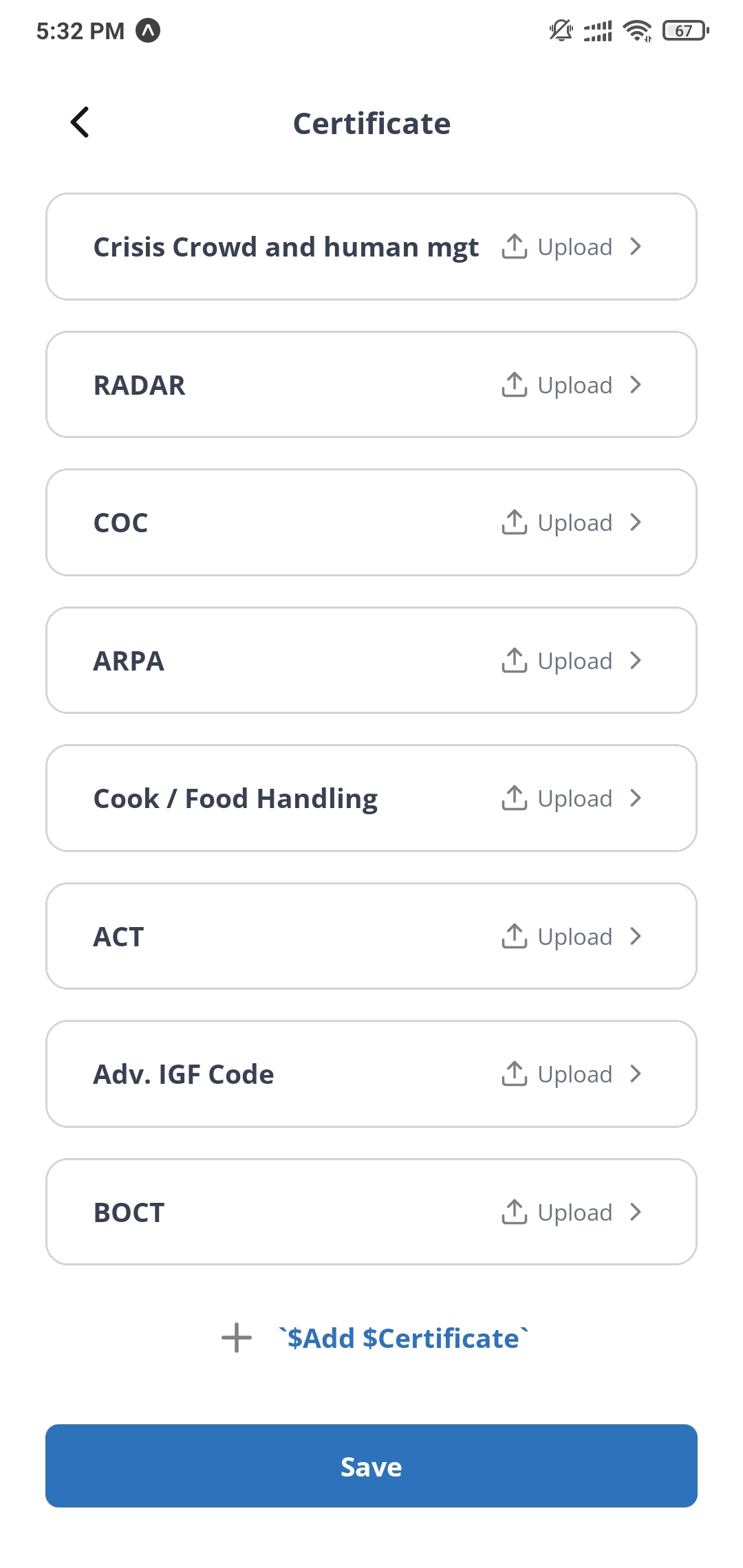Viewport: 743px width, 1568px height.
Task: Open the Cook / Food Handling chevron
Action: [x=636, y=798]
